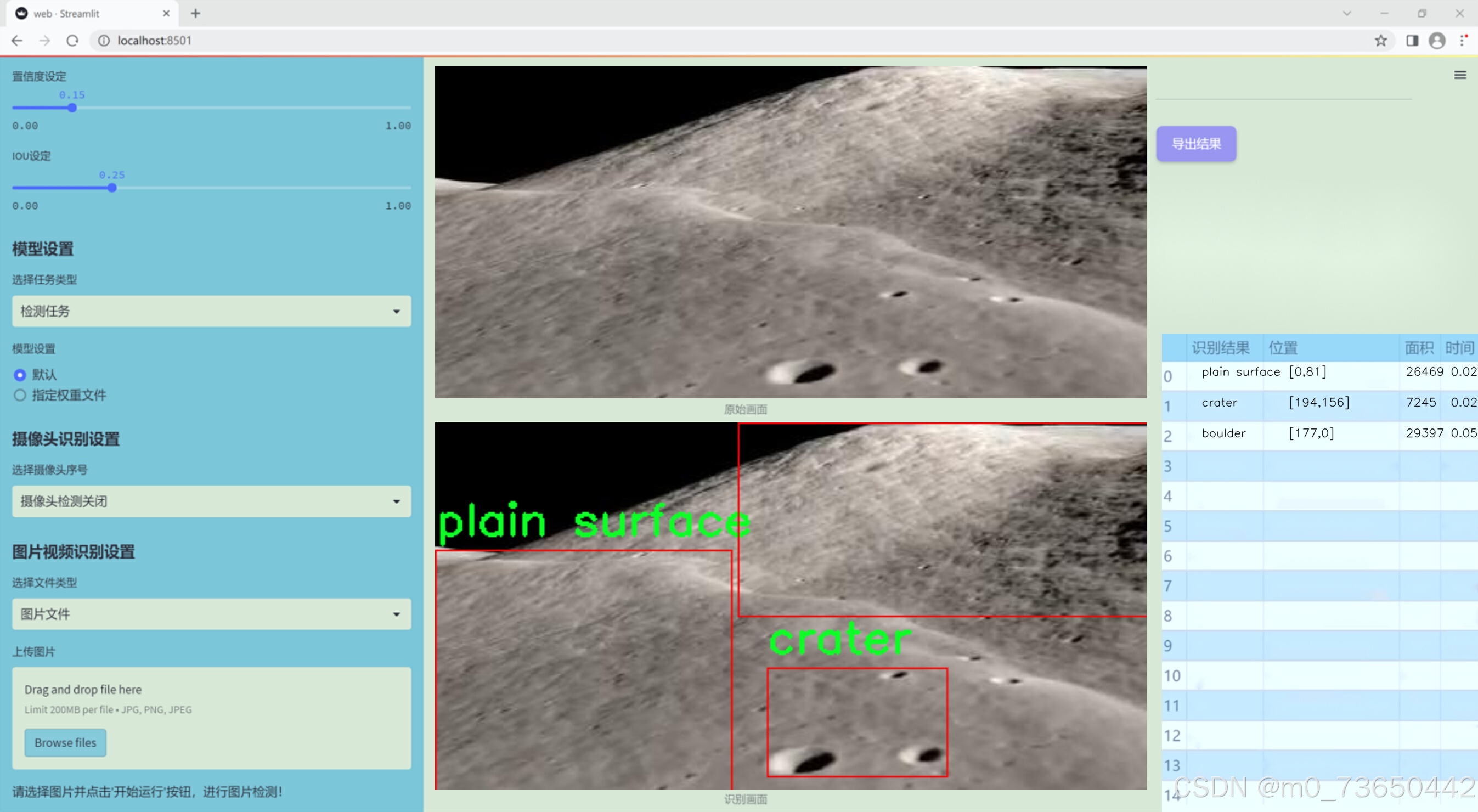This screenshot has width=1478, height=812.
Task: Reload the localhost page
Action: (x=72, y=41)
